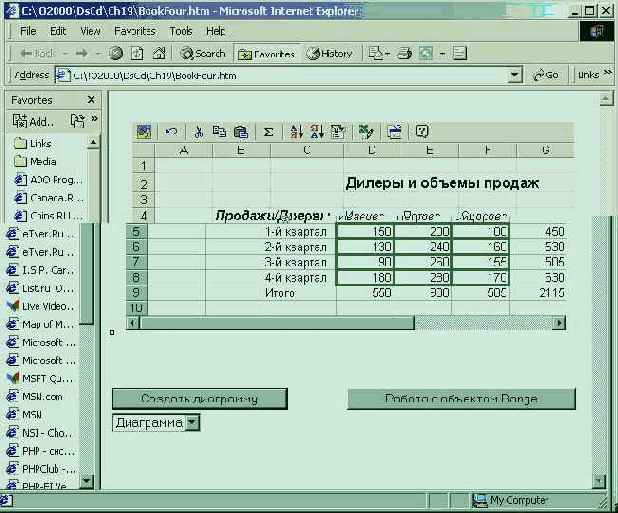Expand the address bar dropdown arrow
This screenshot has height=513, width=618.
[515, 75]
